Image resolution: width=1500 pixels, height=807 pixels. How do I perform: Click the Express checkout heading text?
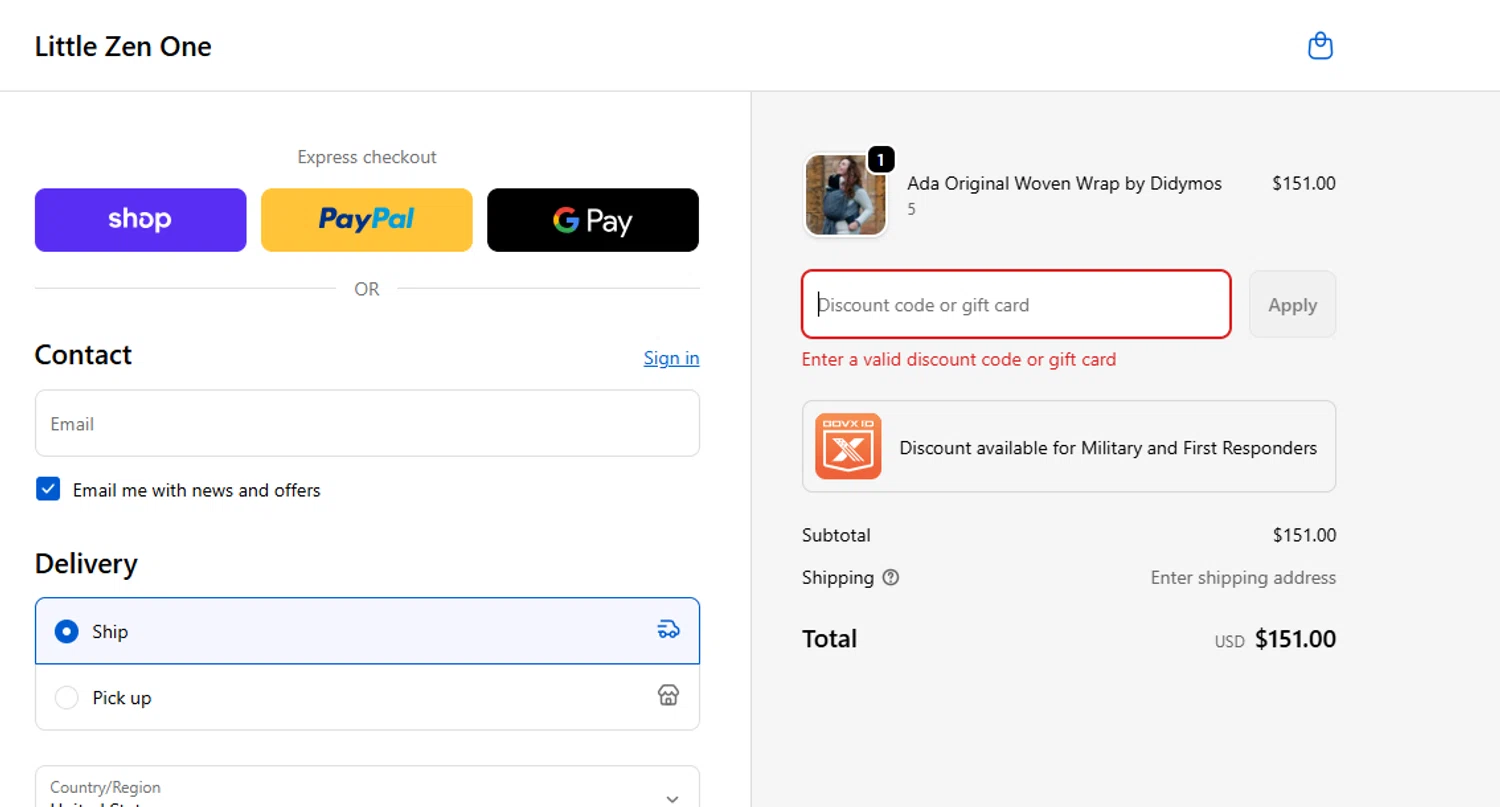[367, 157]
